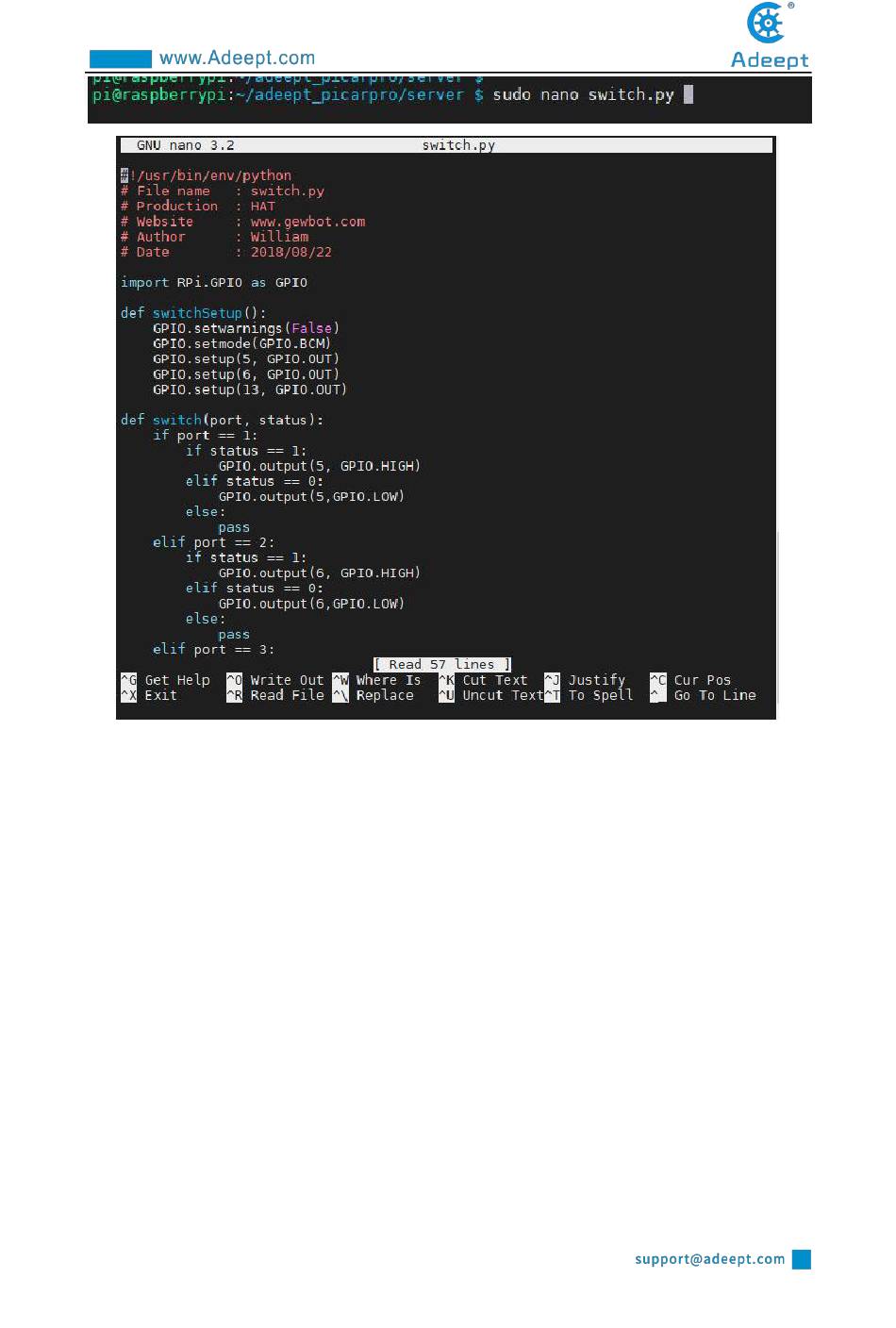Viewport: 896px width, 1328px height.
Task: Click the '#!/usr/bin/env/python' shebang line
Action: pyautogui.click(x=206, y=175)
